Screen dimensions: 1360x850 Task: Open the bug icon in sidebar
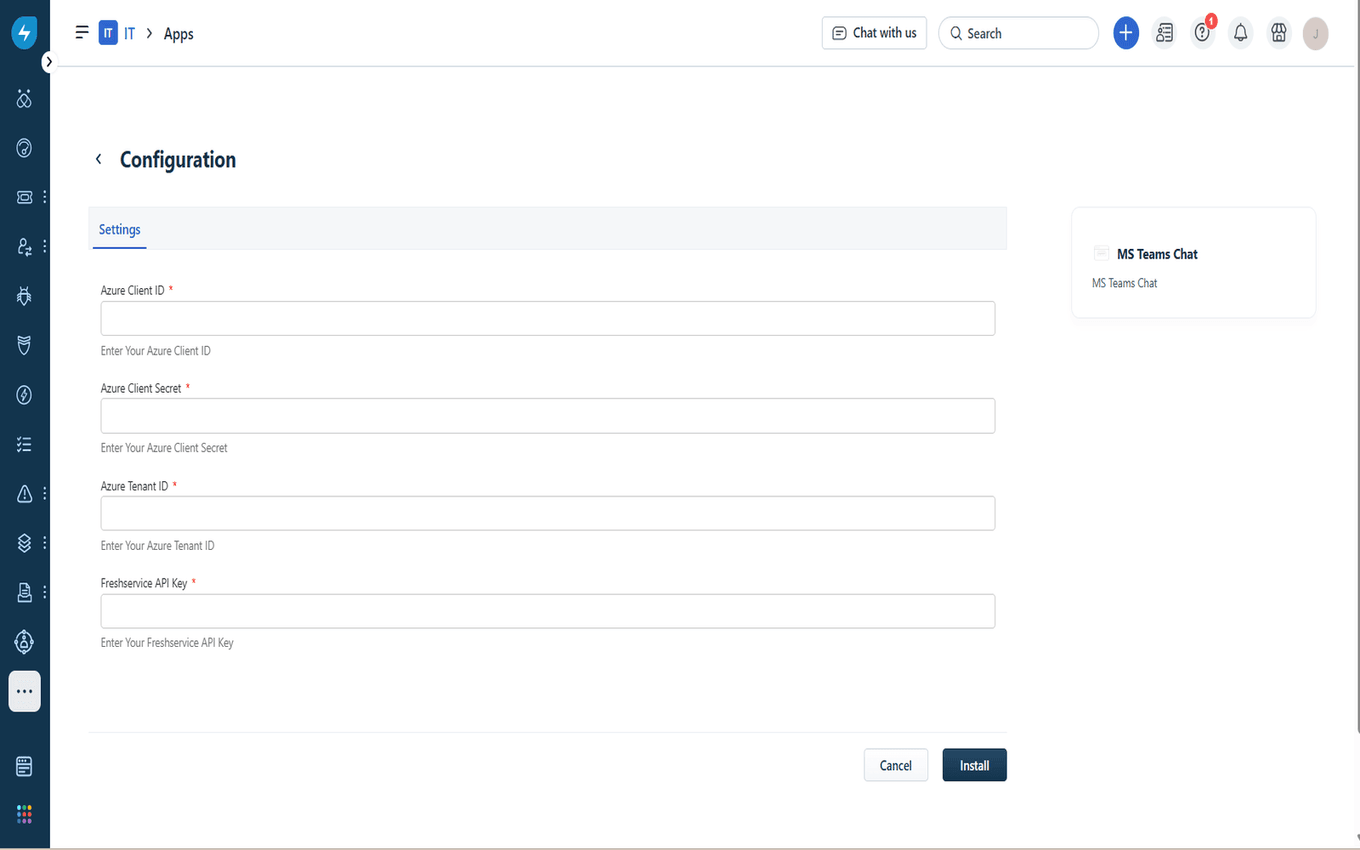(x=25, y=296)
